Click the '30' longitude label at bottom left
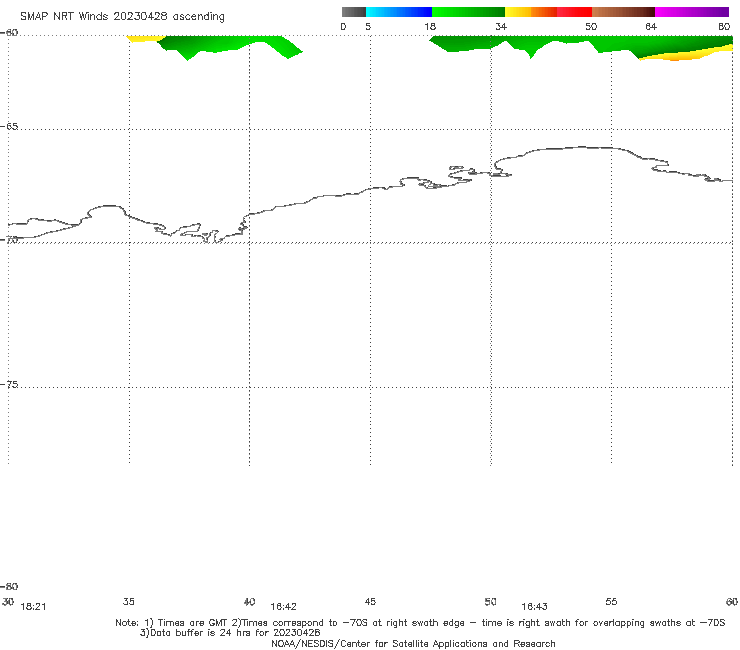Screen dimensions: 740x650 tap(8, 602)
